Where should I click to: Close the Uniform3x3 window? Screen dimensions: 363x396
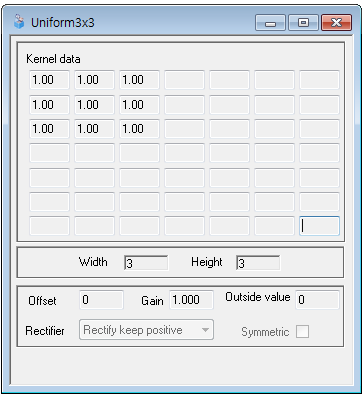point(336,23)
